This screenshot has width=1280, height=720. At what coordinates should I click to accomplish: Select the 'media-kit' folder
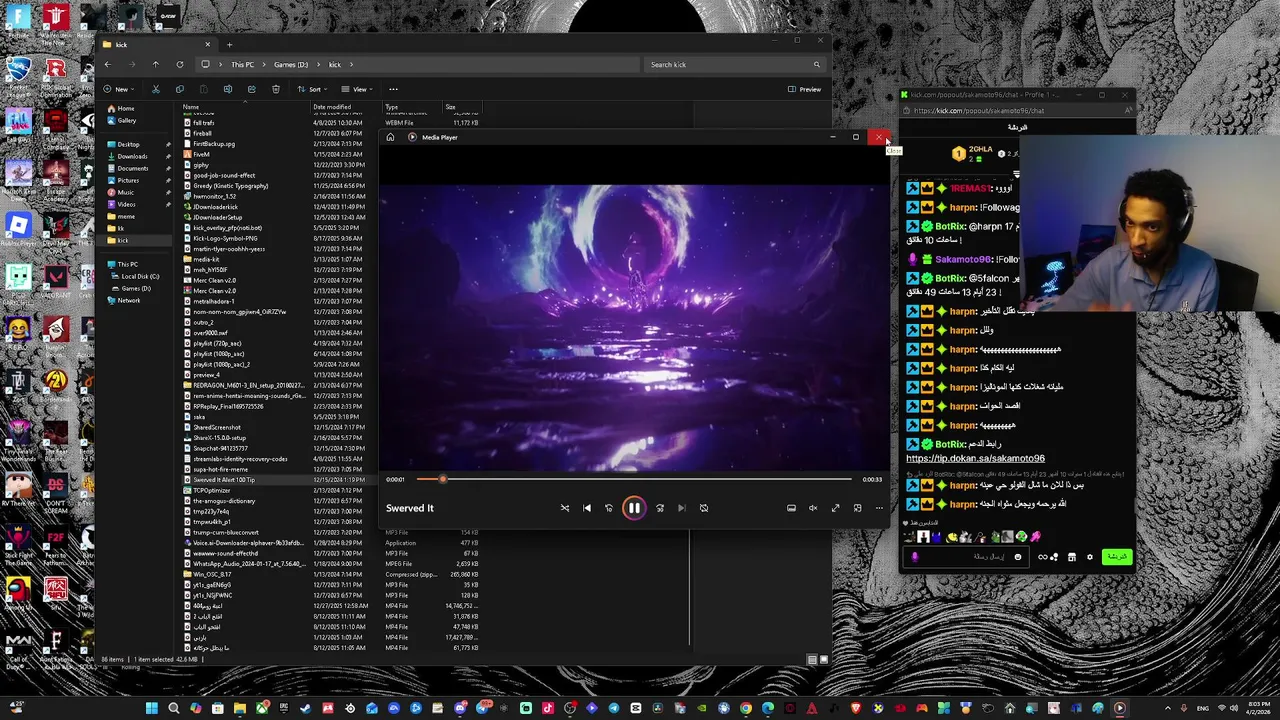coord(206,259)
